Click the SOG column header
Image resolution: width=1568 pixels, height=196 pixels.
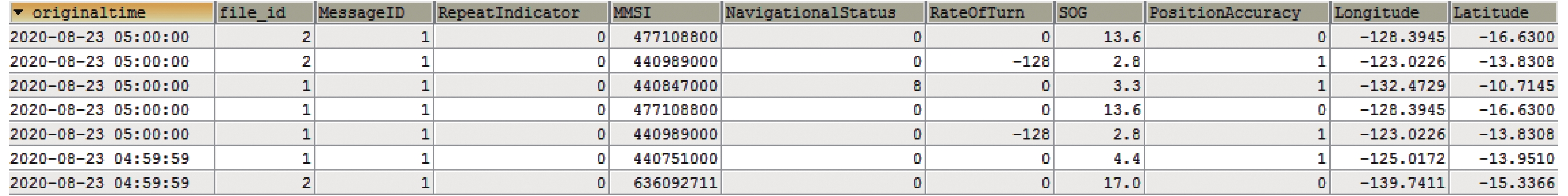coord(1099,13)
